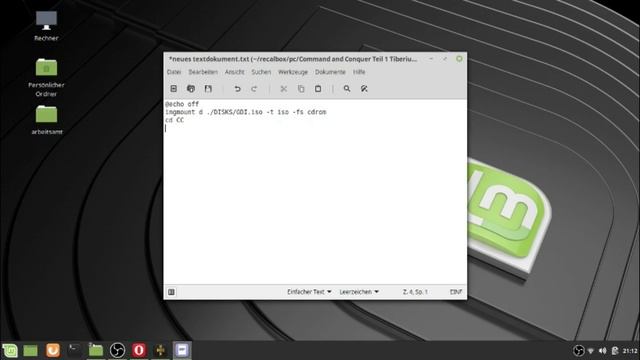Open the Hilfe menu
640x360 pixels.
tap(359, 72)
